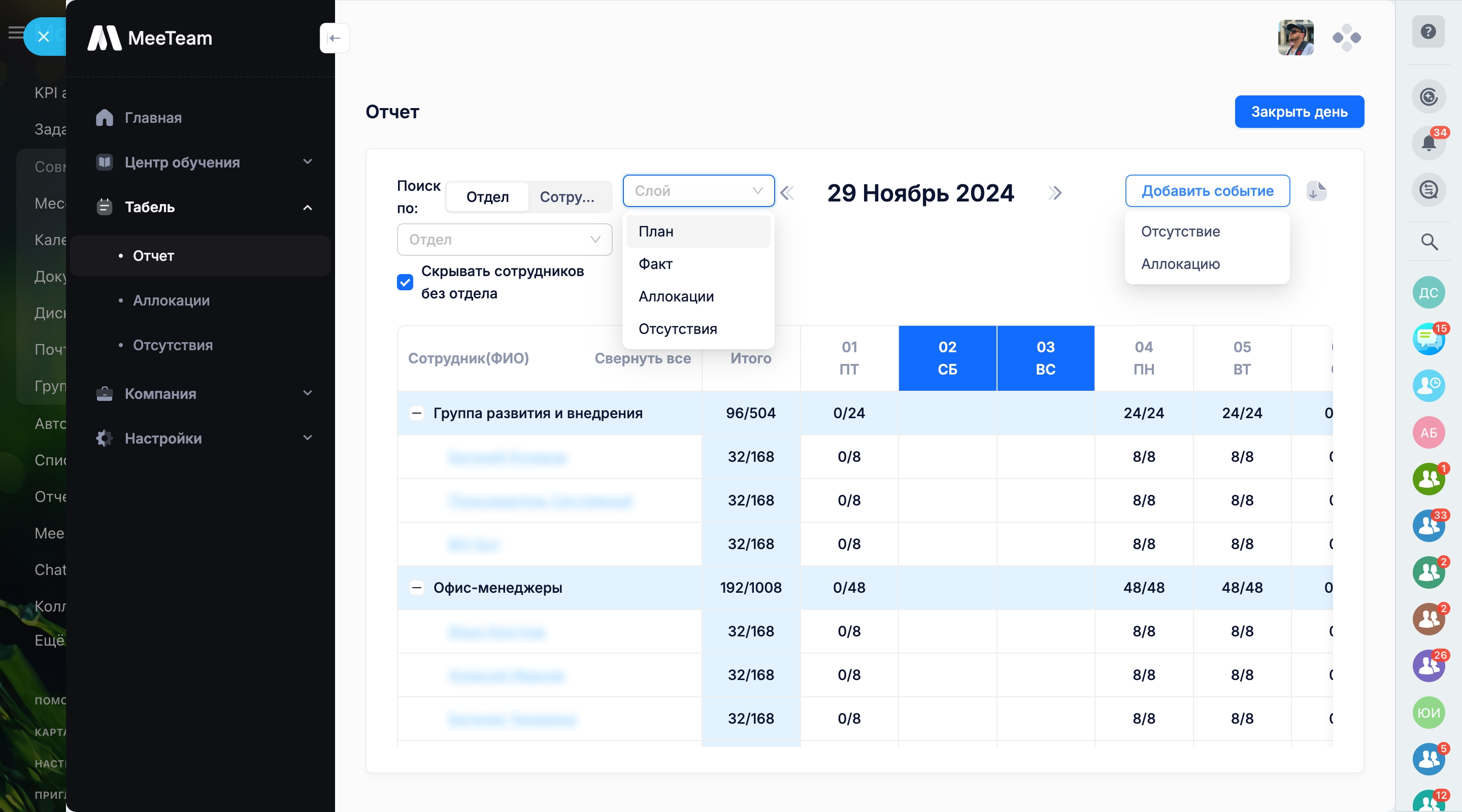Collapse the Группа развития и внедрения group
The height and width of the screenshot is (812, 1462).
(416, 413)
